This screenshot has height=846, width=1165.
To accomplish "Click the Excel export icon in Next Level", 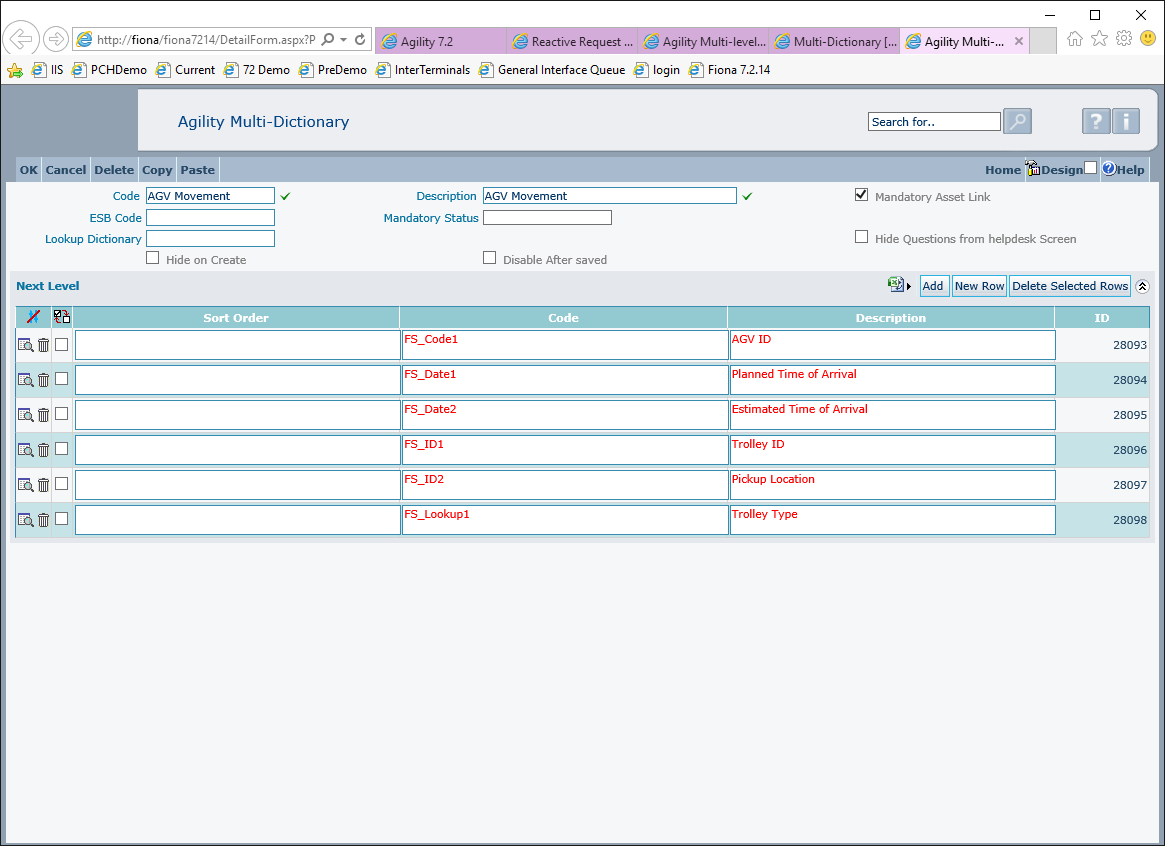I will coord(896,285).
